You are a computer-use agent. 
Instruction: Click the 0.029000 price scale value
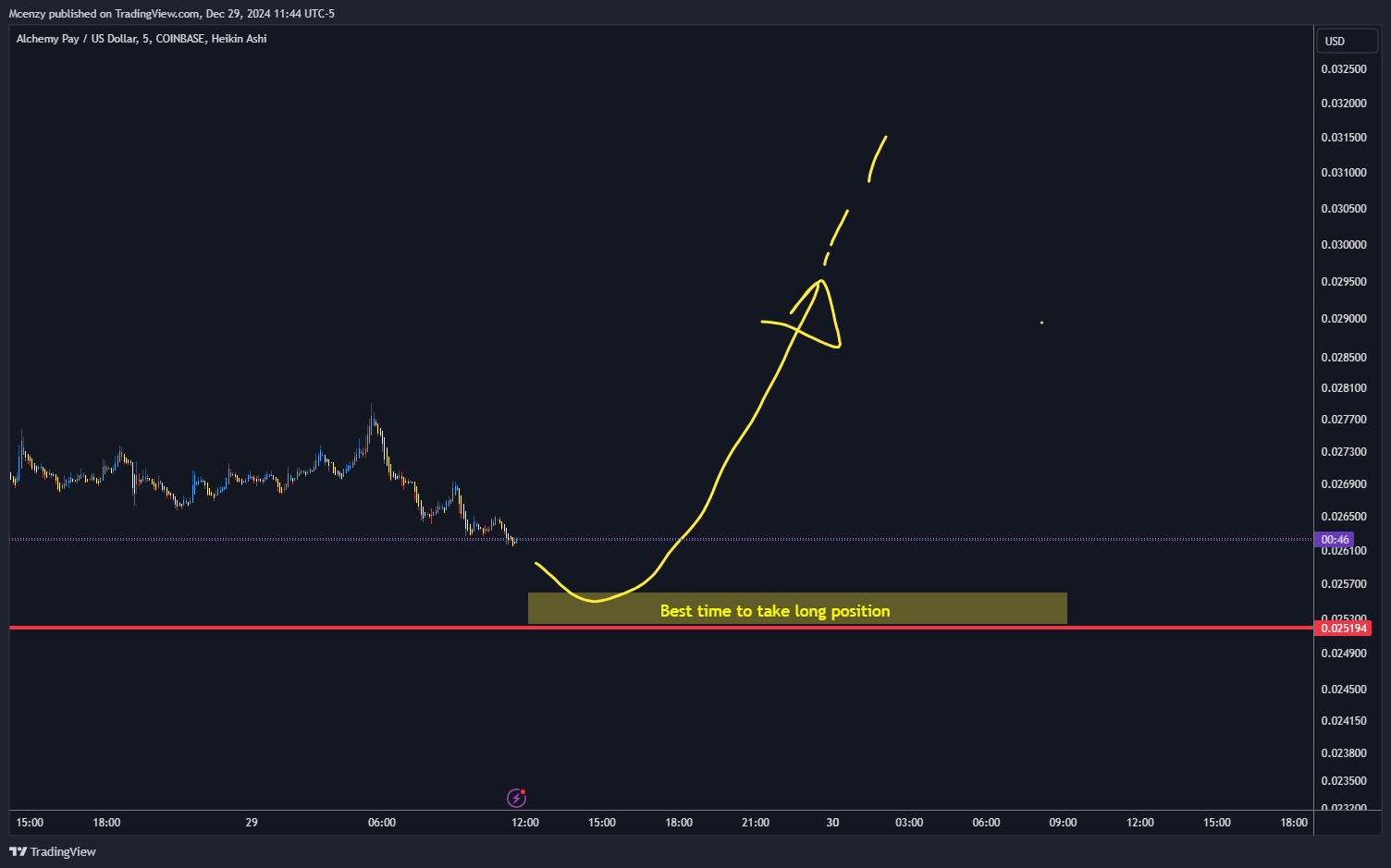[1344, 319]
